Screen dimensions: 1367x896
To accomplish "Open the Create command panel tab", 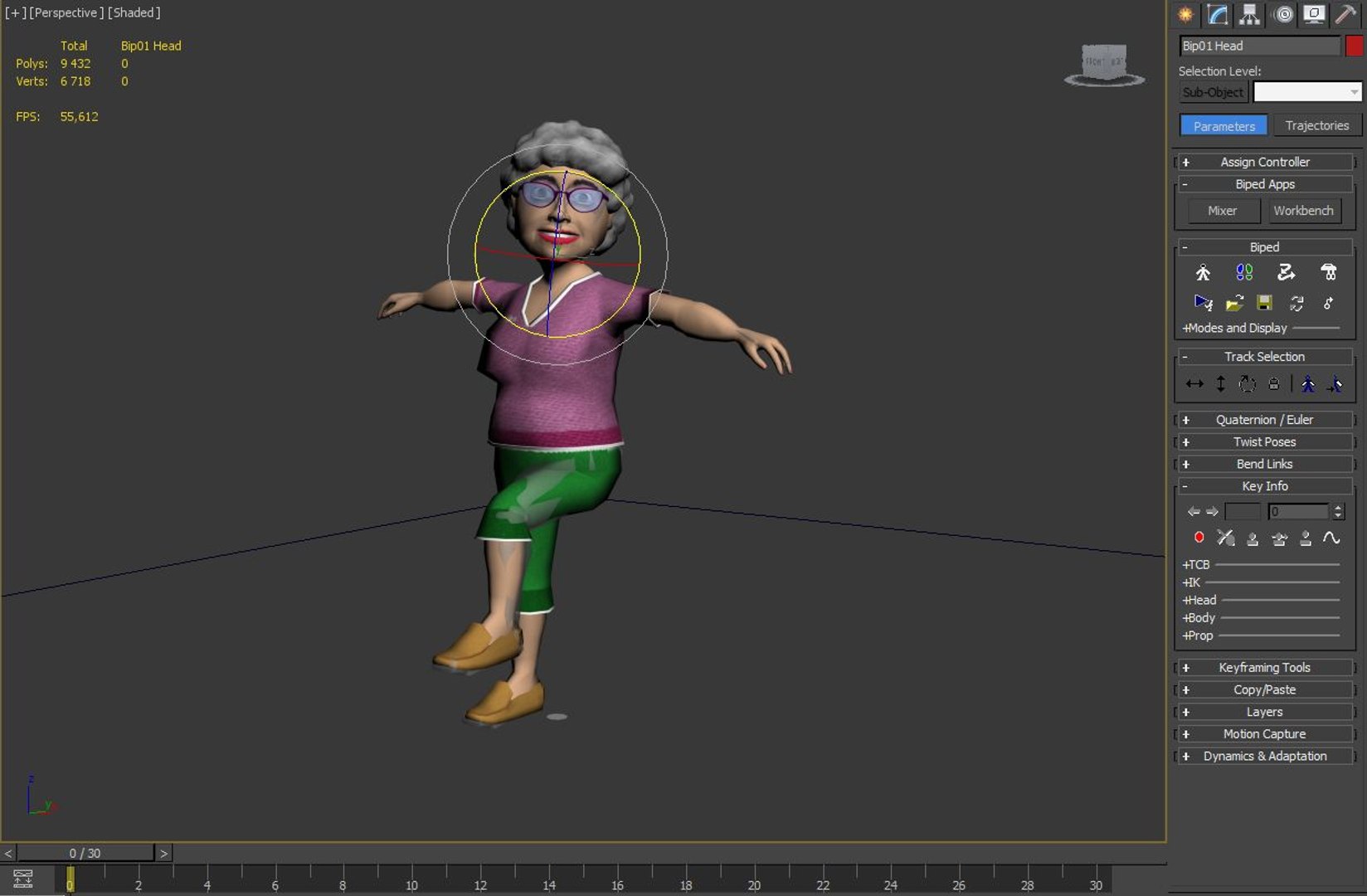I will point(1185,14).
